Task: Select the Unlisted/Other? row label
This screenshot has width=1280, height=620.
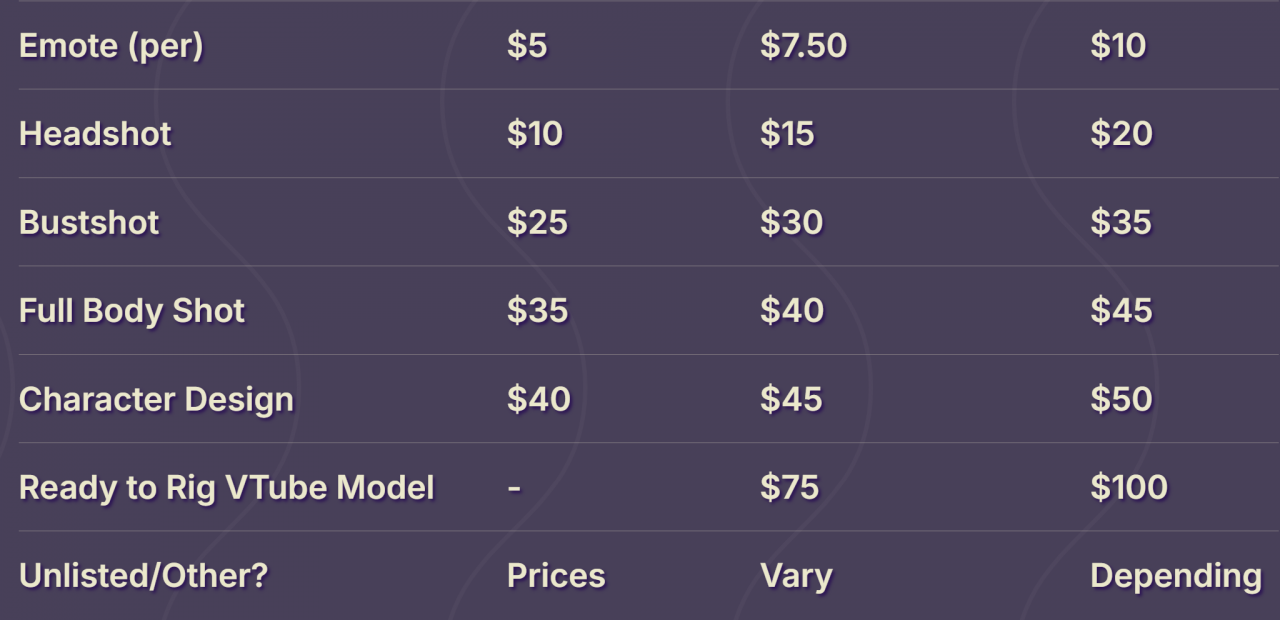Action: coord(144,576)
